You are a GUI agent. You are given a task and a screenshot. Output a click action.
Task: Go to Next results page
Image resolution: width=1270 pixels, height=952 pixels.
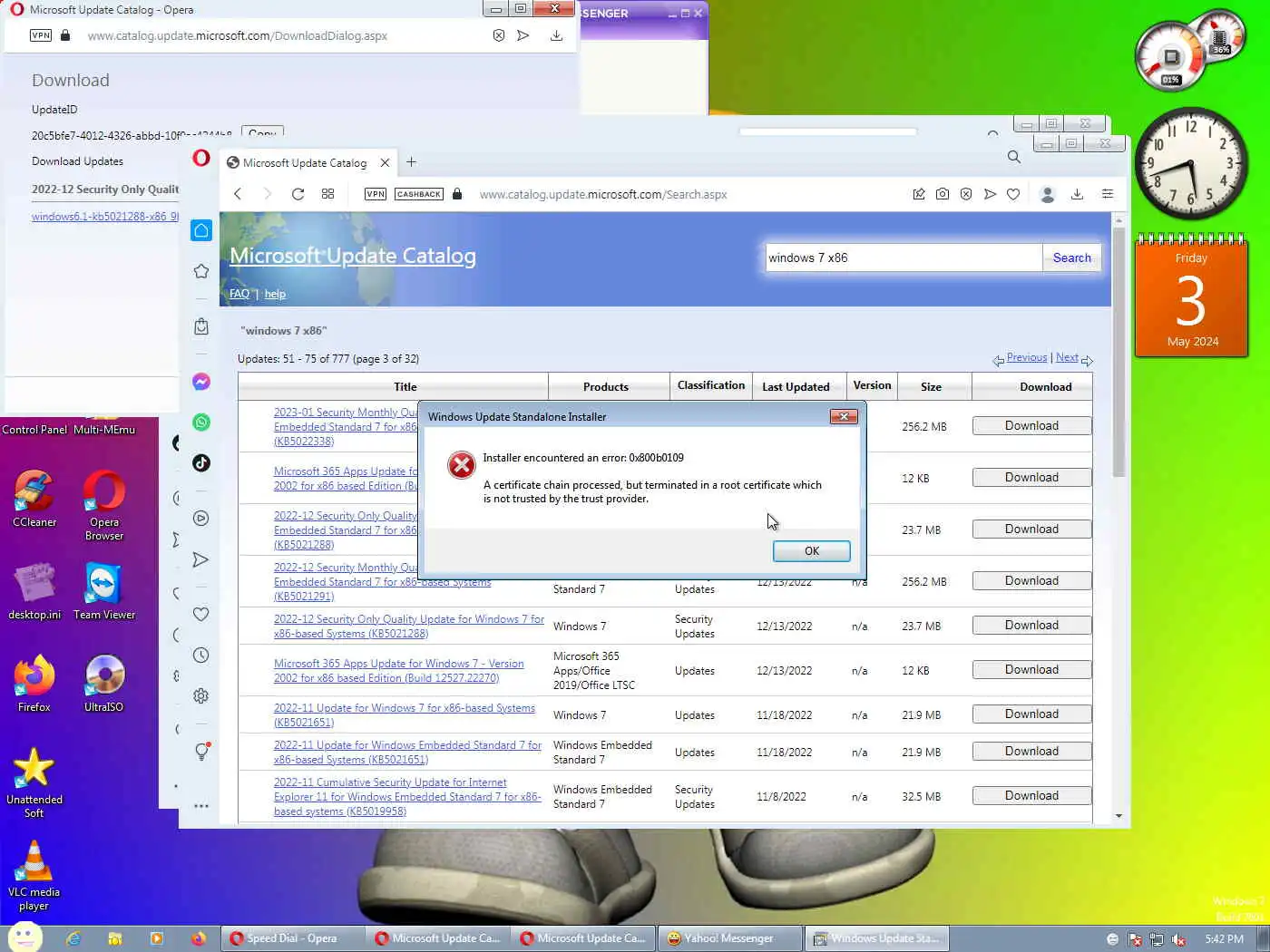coord(1067,357)
